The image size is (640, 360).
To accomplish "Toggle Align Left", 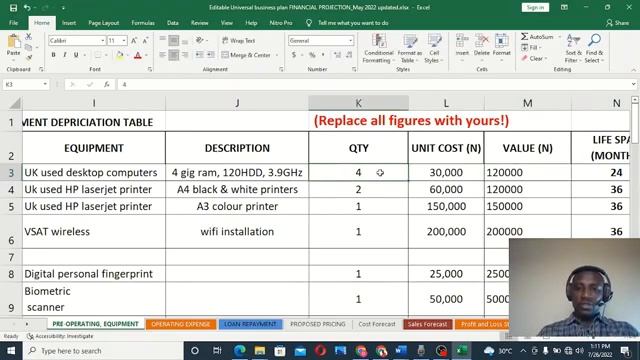I will pyautogui.click(x=162, y=55).
